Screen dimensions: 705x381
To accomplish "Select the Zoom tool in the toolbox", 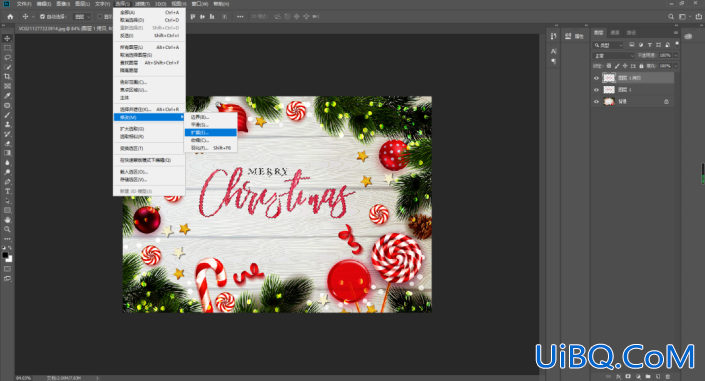I will (x=7, y=229).
